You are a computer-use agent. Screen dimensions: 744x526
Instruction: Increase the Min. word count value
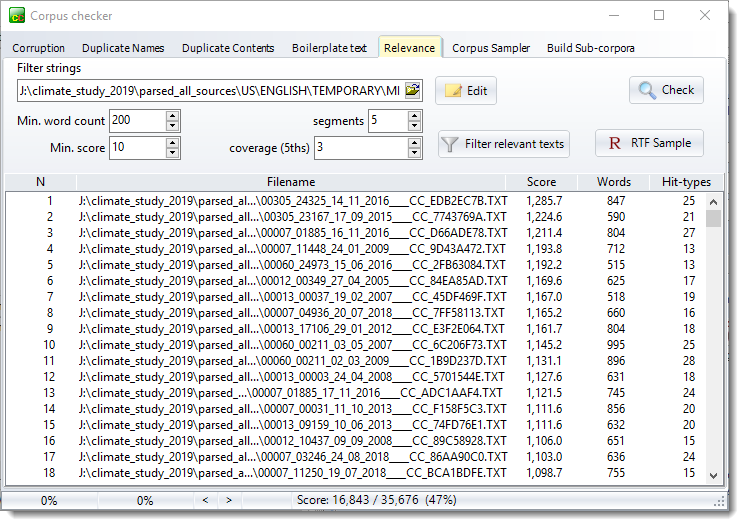pyautogui.click(x=172, y=116)
